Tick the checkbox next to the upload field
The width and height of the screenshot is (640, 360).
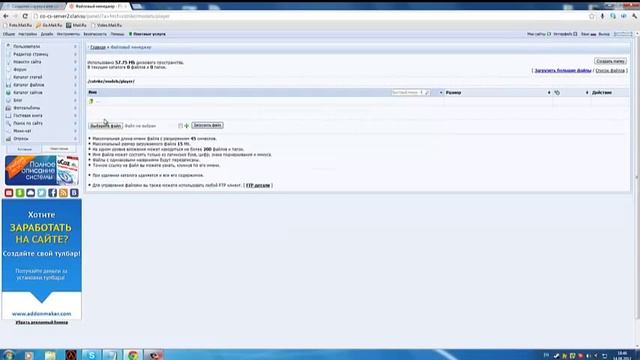[x=180, y=126]
